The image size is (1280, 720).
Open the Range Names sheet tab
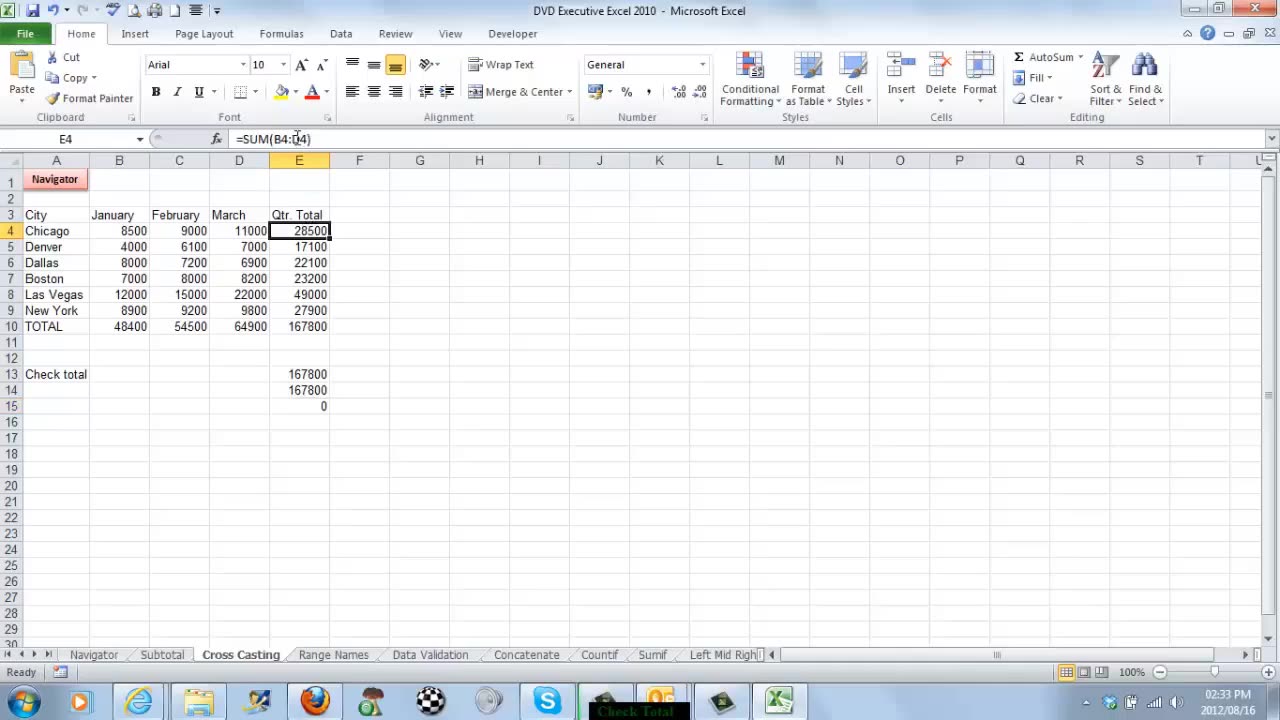coord(333,655)
